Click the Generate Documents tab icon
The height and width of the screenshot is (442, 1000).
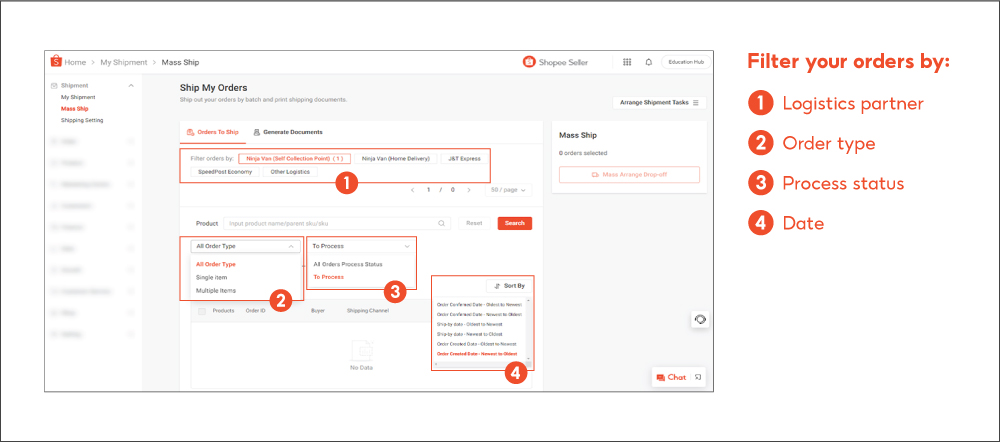(256, 132)
